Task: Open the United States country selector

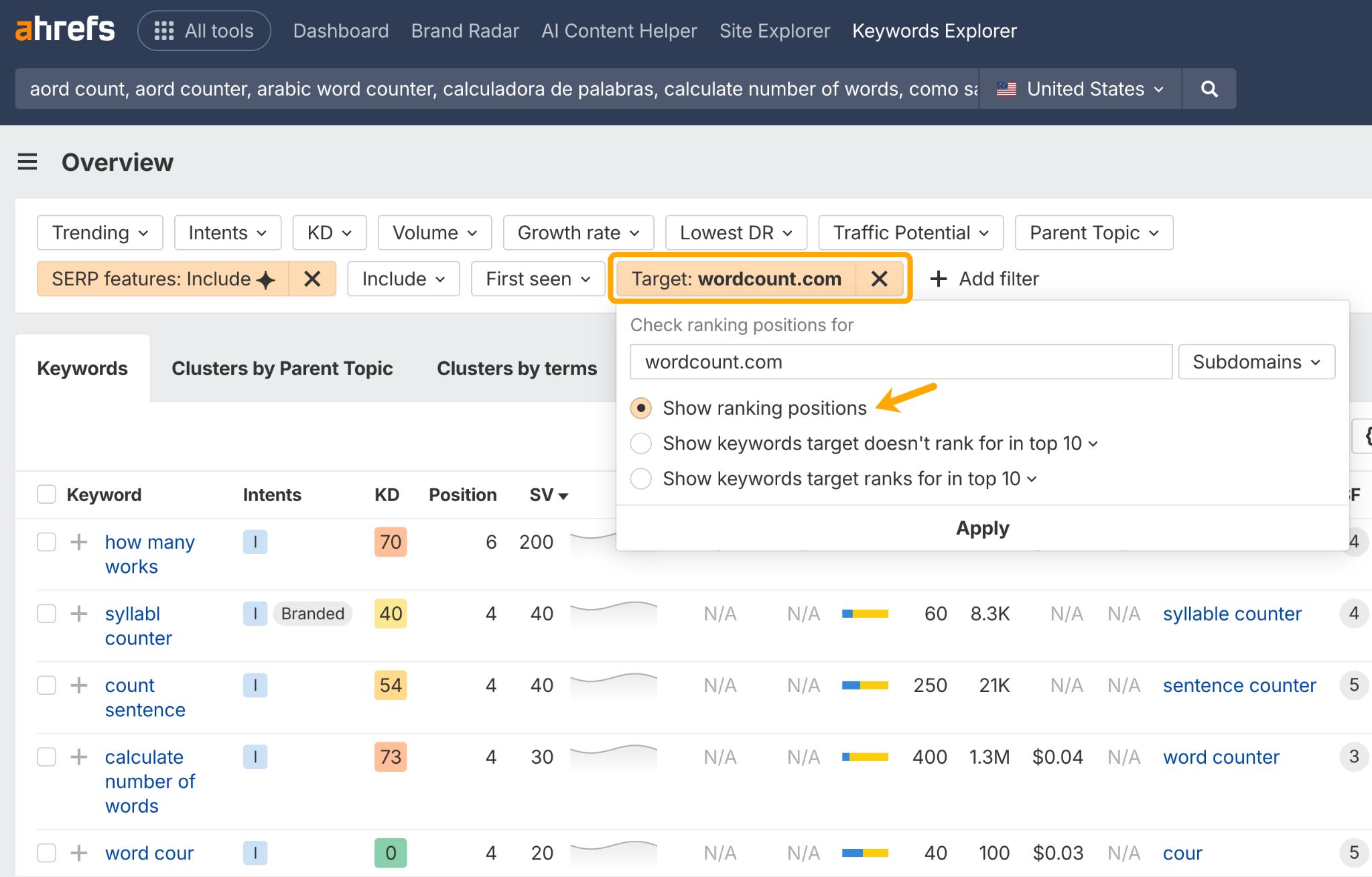Action: click(1079, 88)
